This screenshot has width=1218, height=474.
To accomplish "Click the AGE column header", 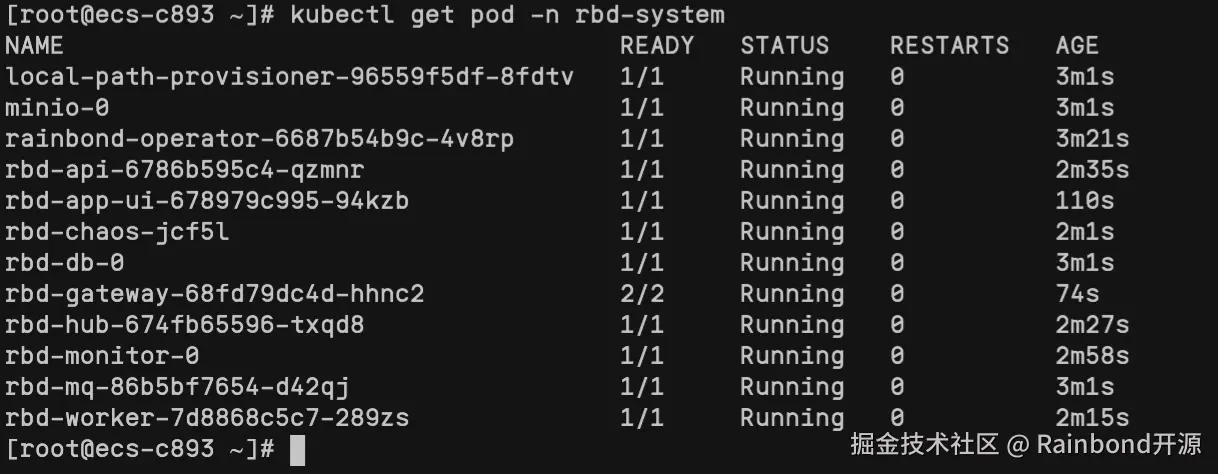I will point(1077,46).
